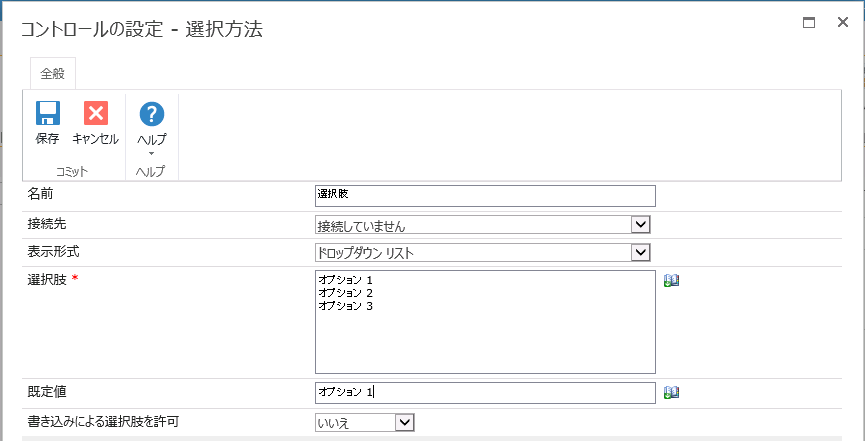Select the 全般 ribbon tab
Image resolution: width=865 pixels, height=441 pixels.
(x=53, y=73)
